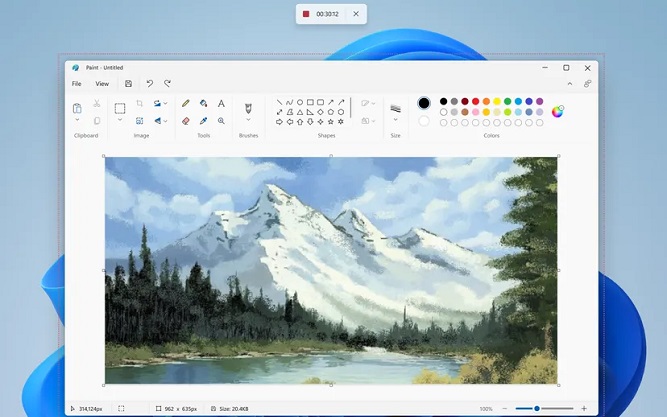Expand the Rotate dropdown arrow

point(165,103)
